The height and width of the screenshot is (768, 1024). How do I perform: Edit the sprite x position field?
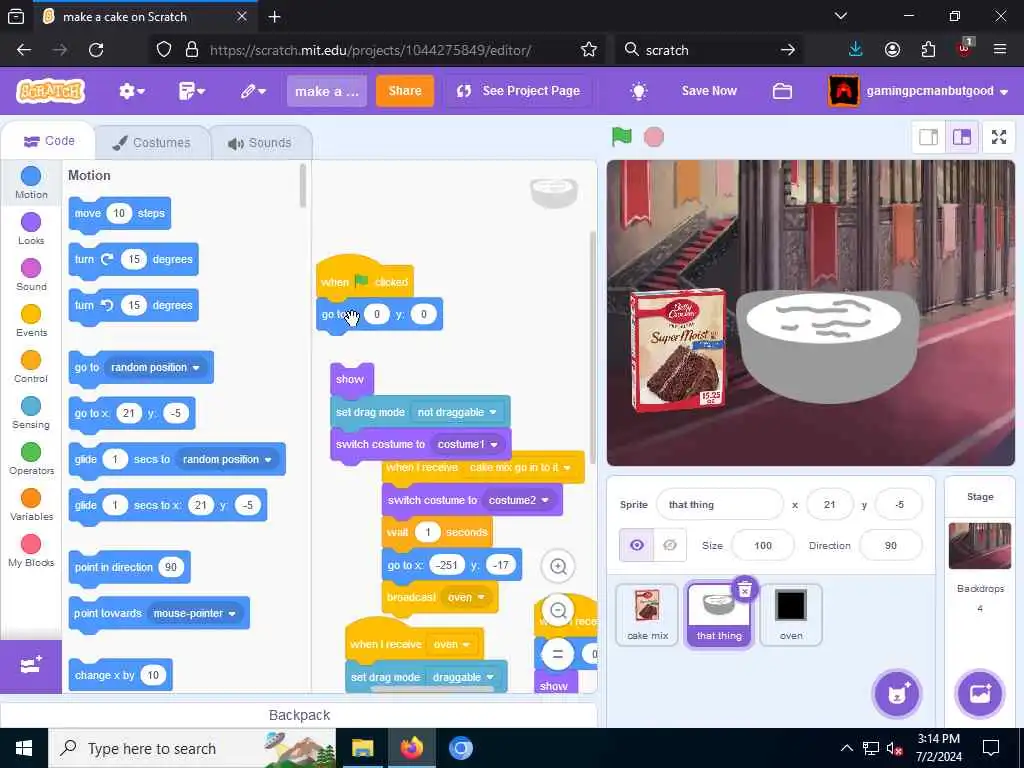coord(829,505)
